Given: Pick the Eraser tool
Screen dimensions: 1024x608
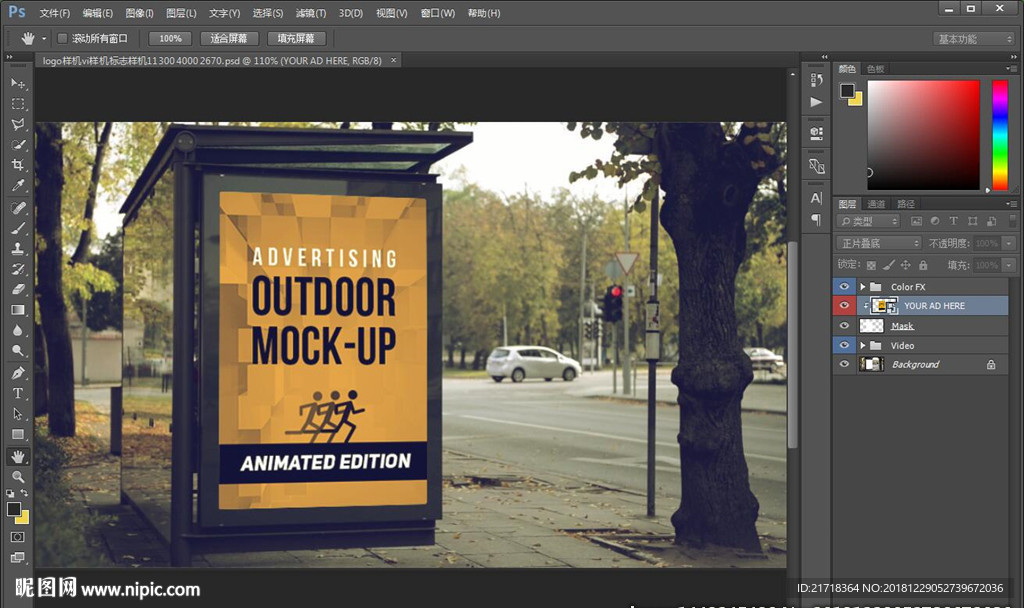Looking at the screenshot, I should (x=18, y=289).
